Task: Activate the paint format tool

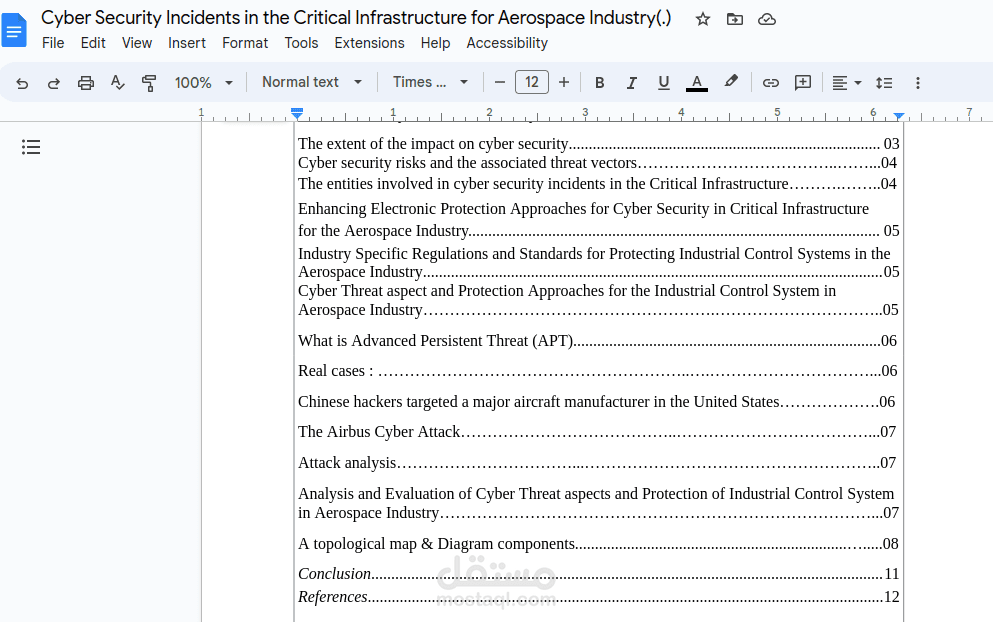Action: 149,83
